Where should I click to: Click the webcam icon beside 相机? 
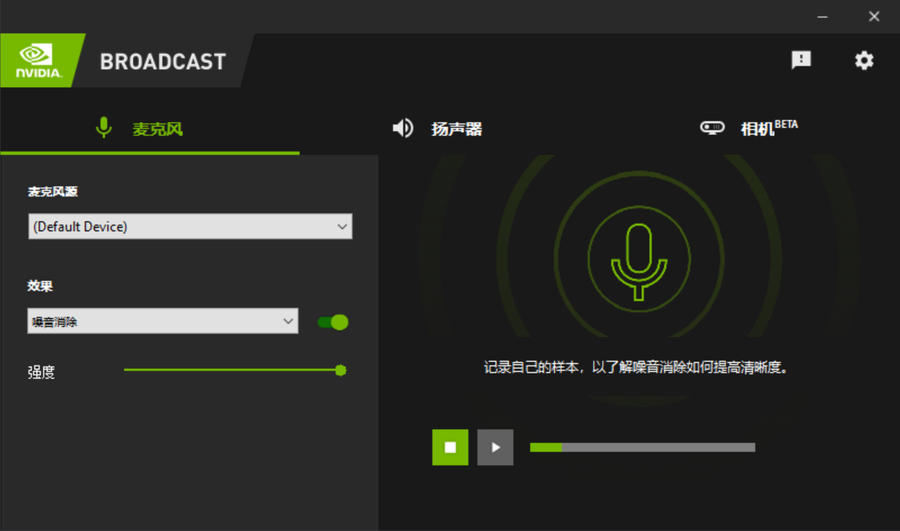712,128
